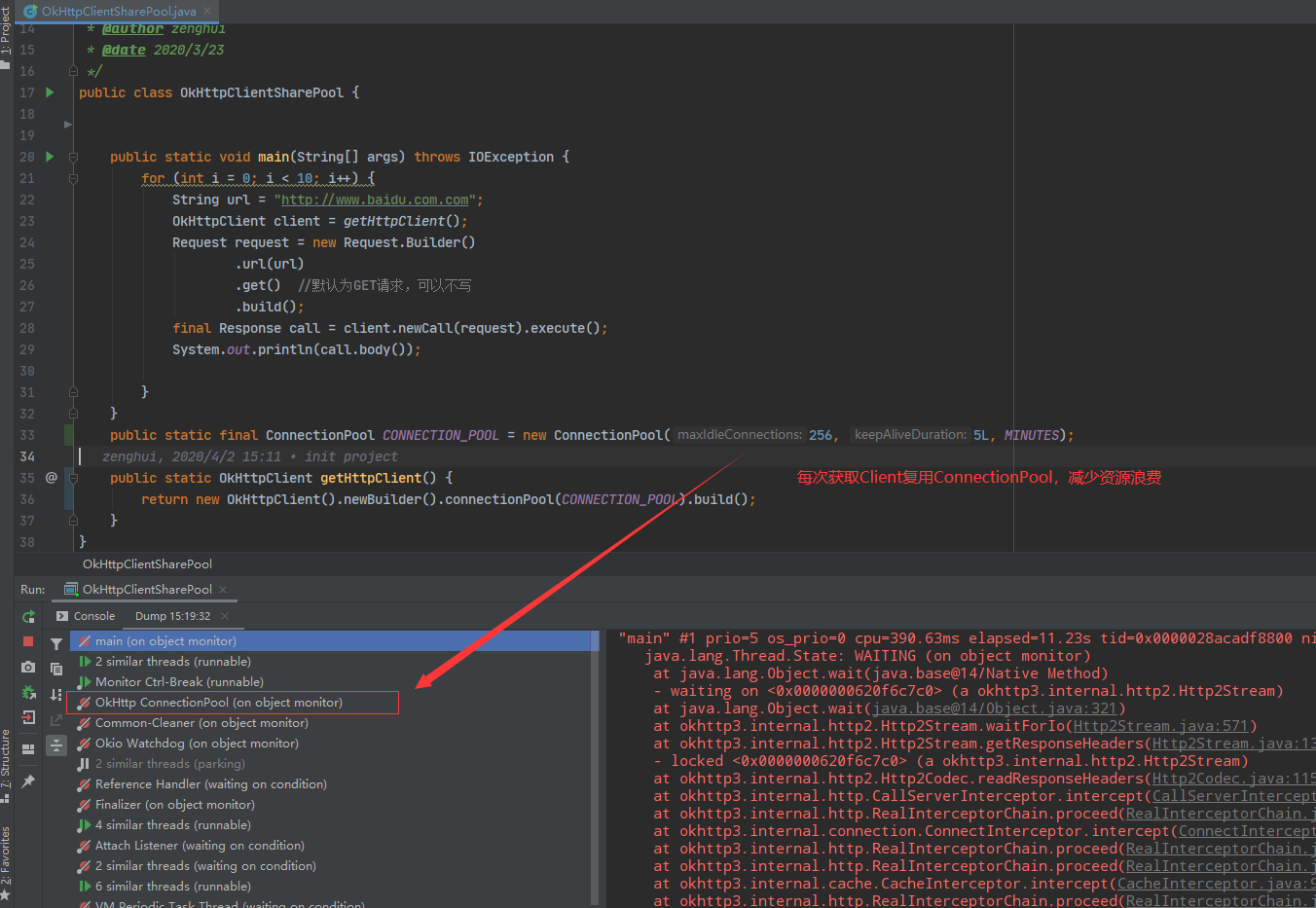
Task: Select OkHttp ConnectionPool thread entry
Action: pos(332,702)
